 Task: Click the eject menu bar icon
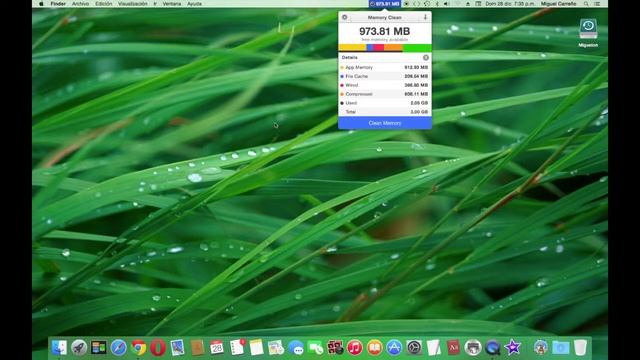coord(467,4)
